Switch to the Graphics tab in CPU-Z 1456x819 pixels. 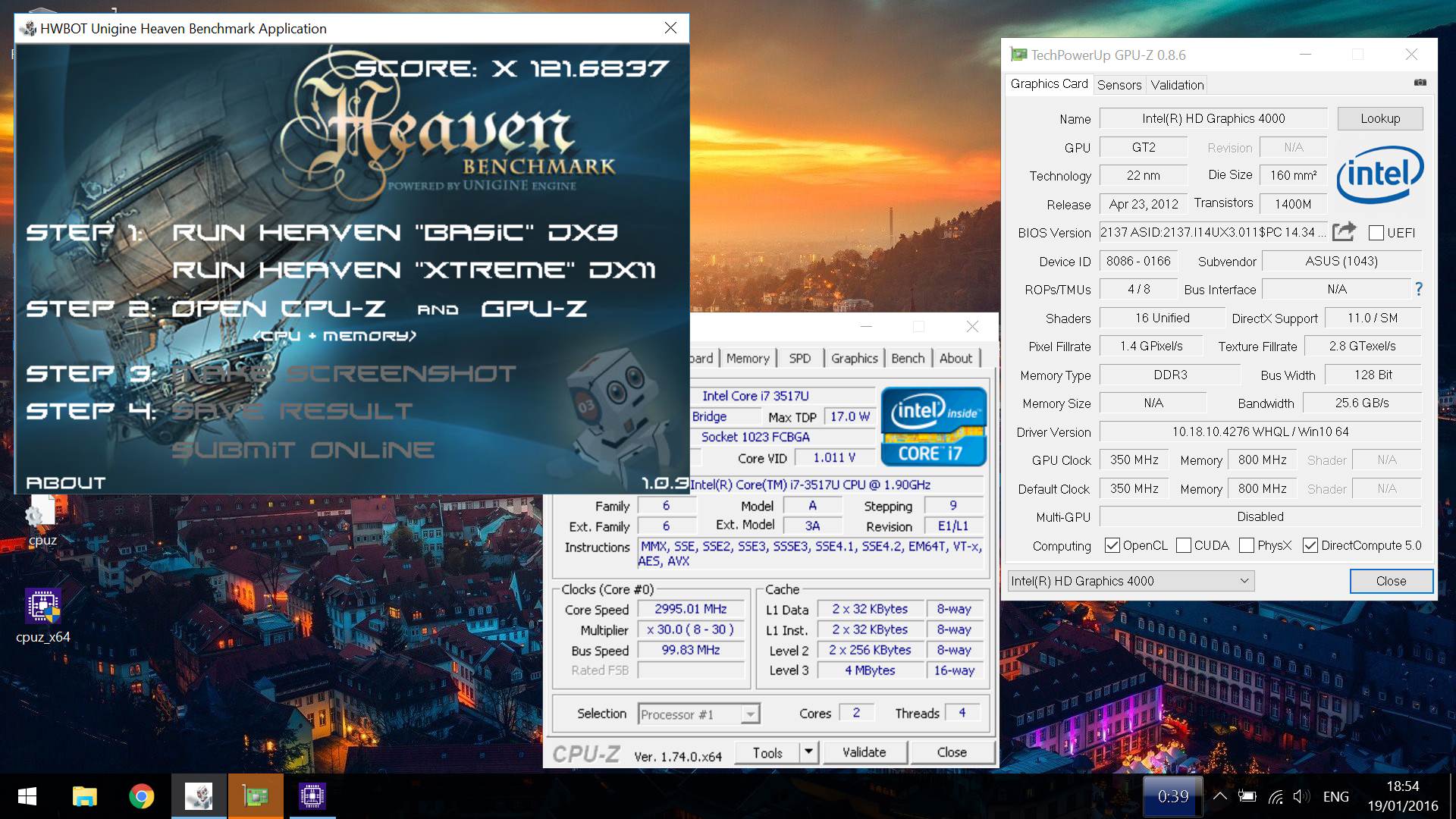[854, 358]
